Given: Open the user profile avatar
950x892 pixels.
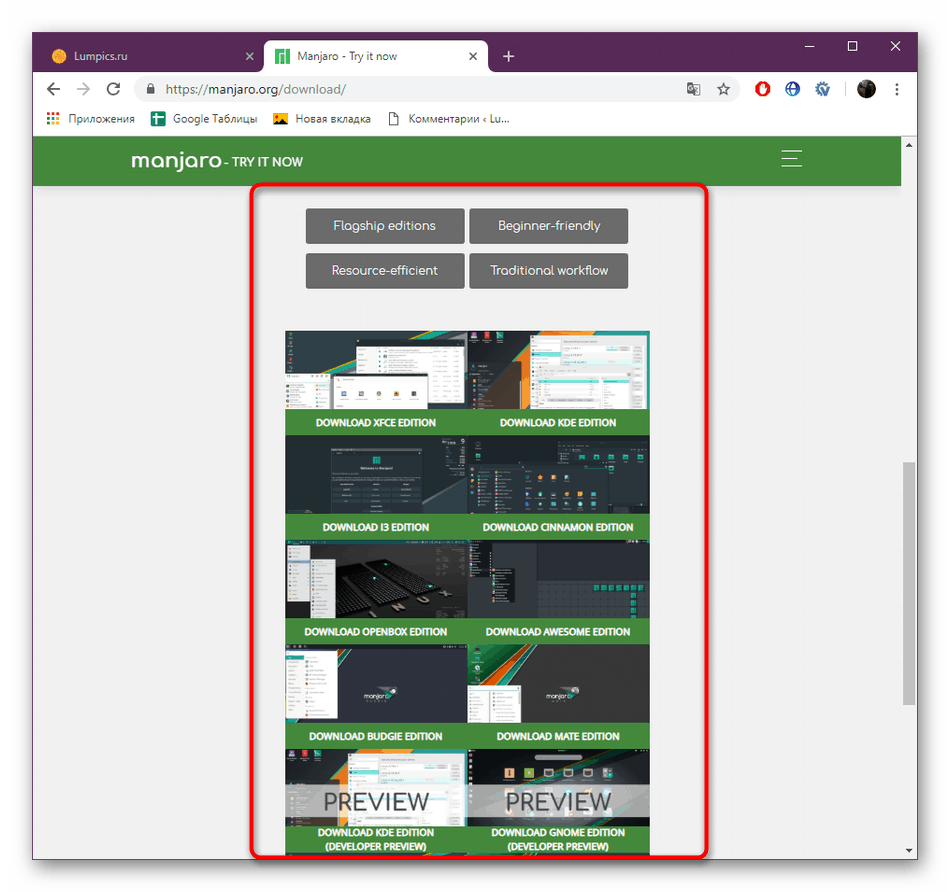Looking at the screenshot, I should click(866, 89).
